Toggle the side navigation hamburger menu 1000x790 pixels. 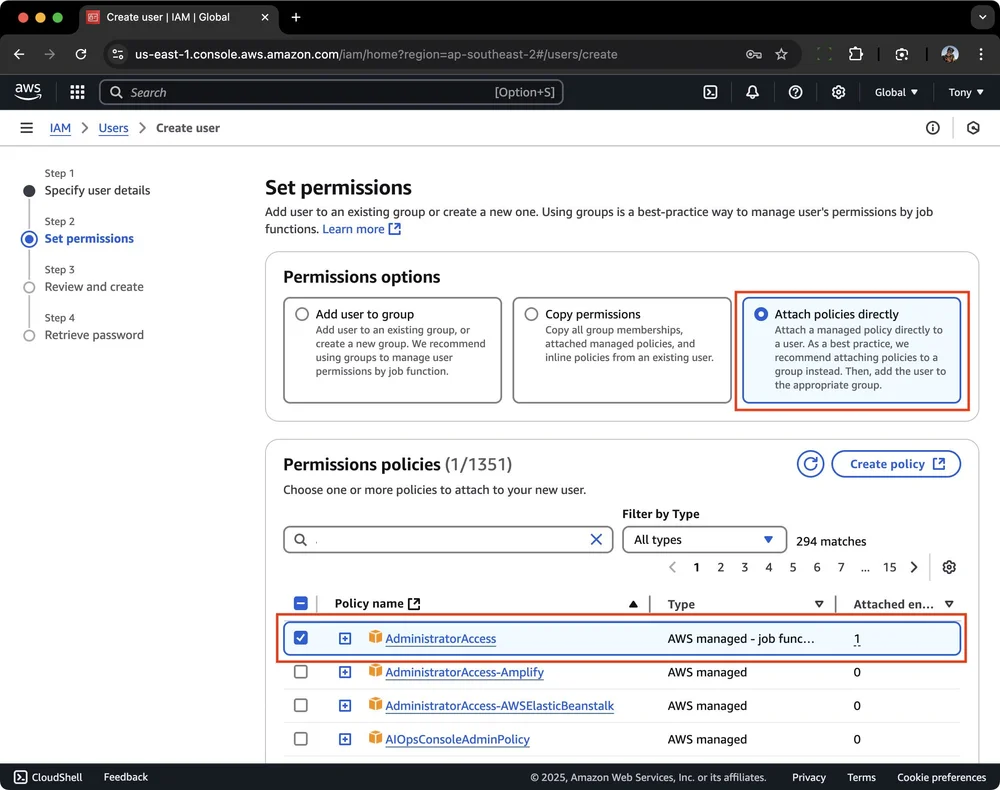(x=26, y=128)
